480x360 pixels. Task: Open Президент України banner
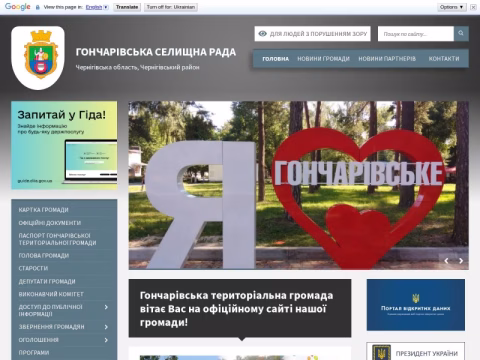coord(416,351)
